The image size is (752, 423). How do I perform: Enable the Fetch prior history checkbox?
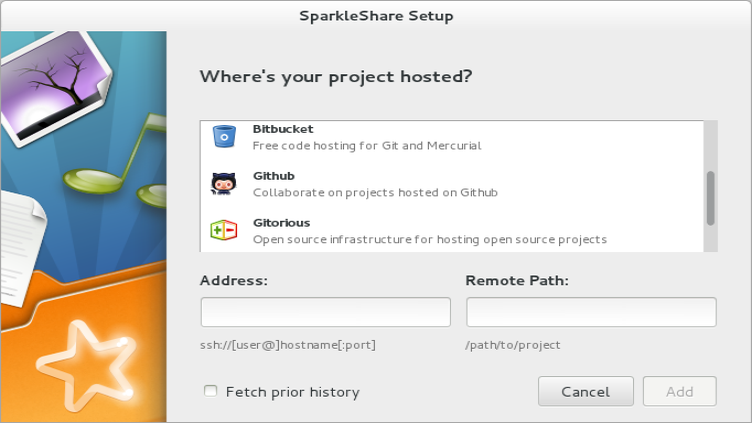pos(211,391)
